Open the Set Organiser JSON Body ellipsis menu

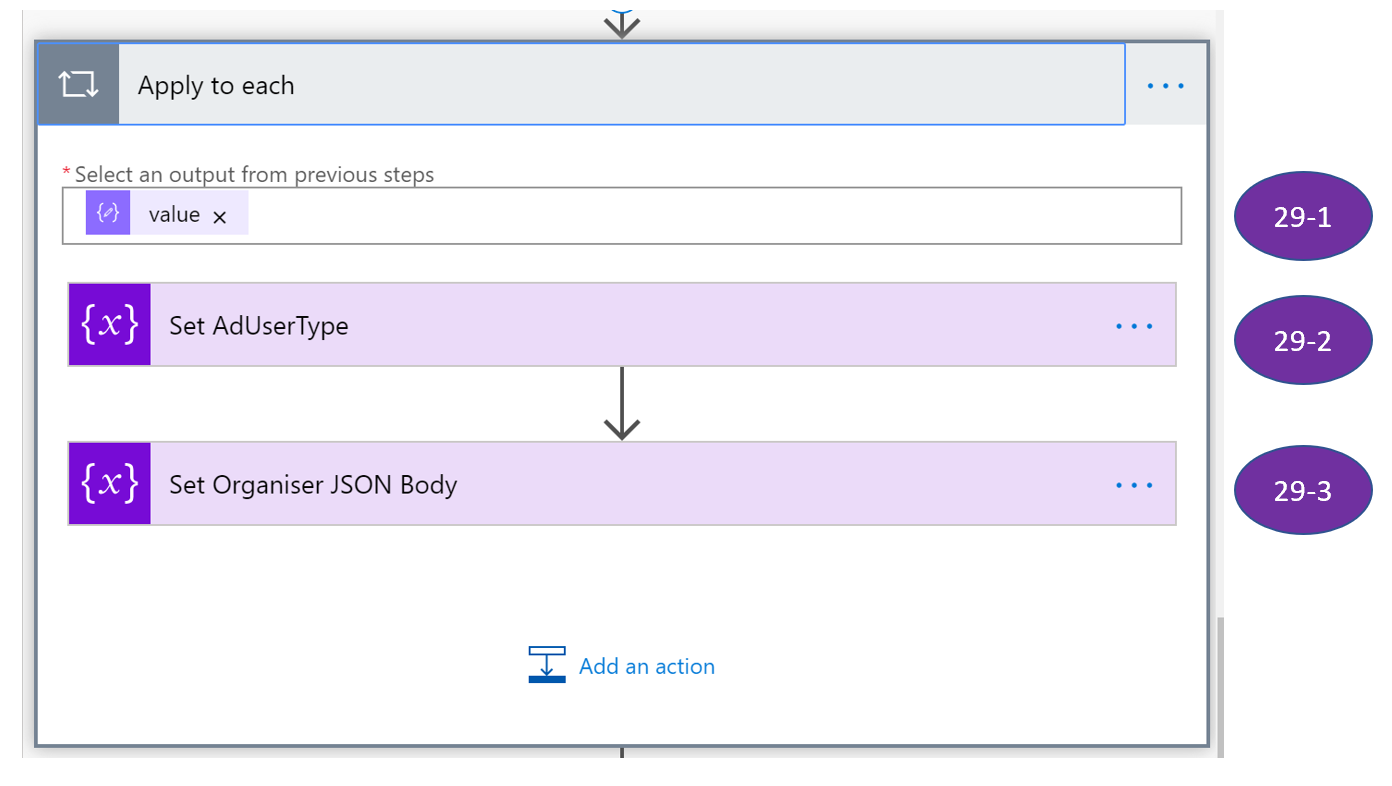point(1134,485)
